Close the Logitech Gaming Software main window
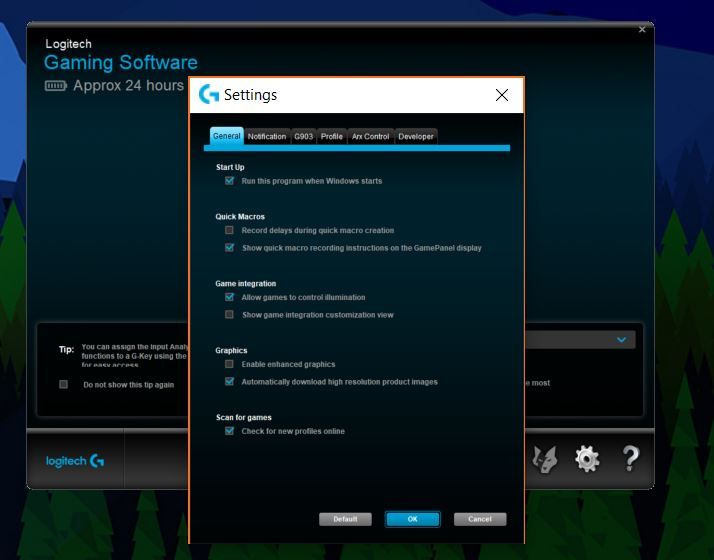This screenshot has width=714, height=560. [x=642, y=30]
